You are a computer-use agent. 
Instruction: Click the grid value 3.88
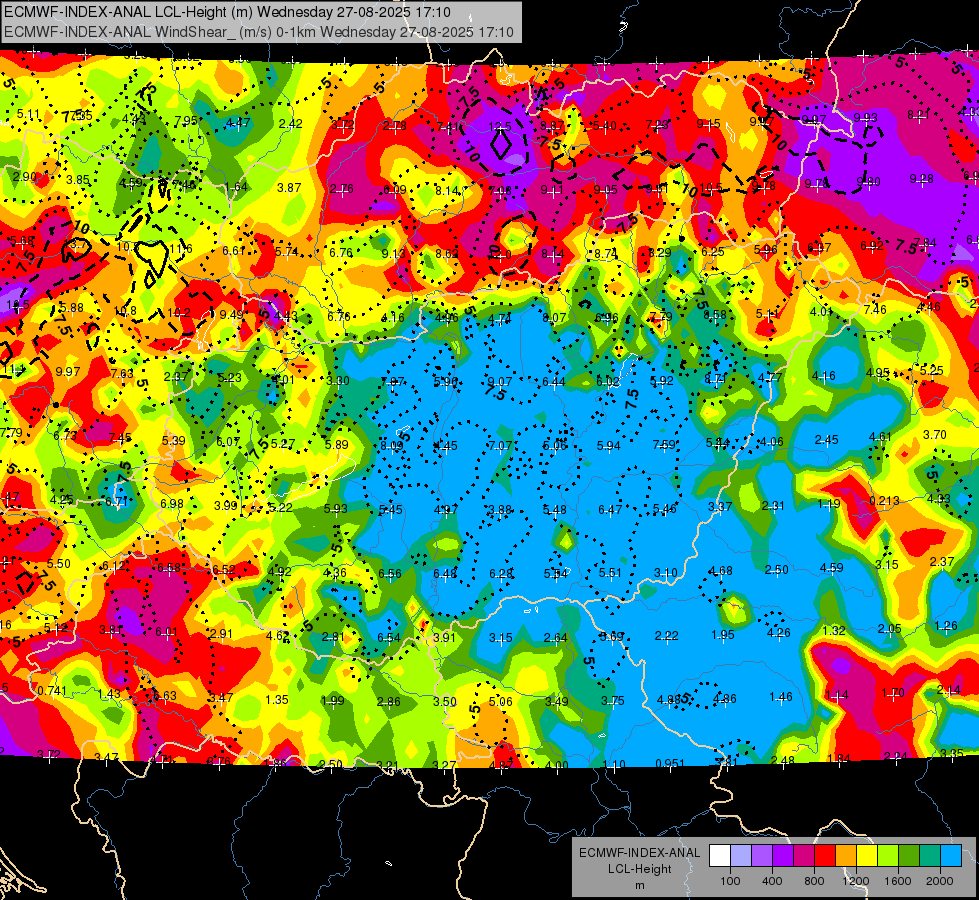pos(500,510)
